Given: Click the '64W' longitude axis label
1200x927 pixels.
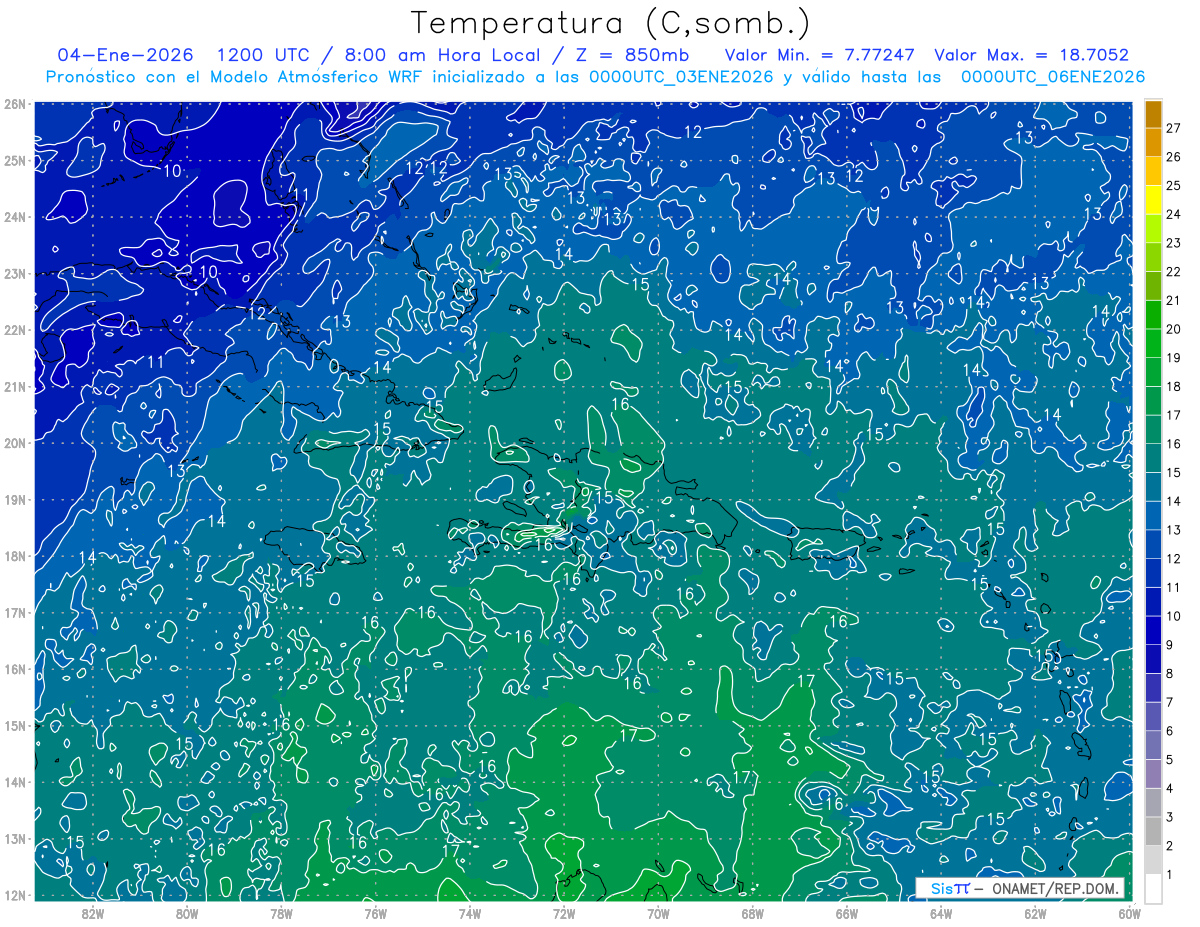Looking at the screenshot, I should [x=940, y=912].
